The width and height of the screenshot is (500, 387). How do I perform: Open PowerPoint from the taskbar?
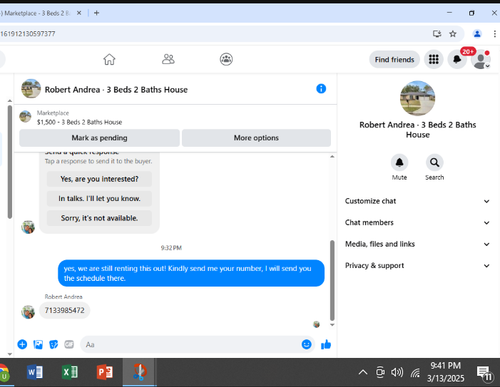coord(105,372)
